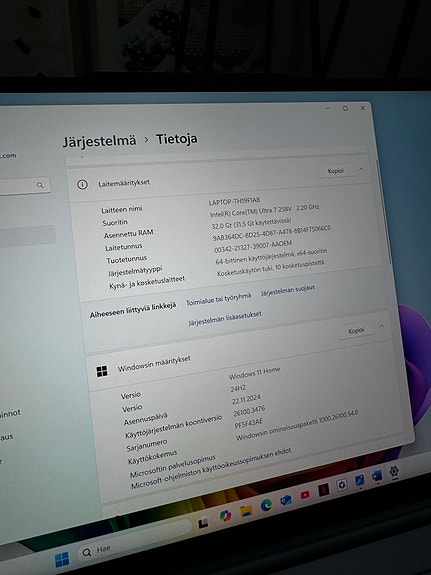The width and height of the screenshot is (431, 575).
Task: Launch File Explorer from the taskbar
Action: pos(246,511)
